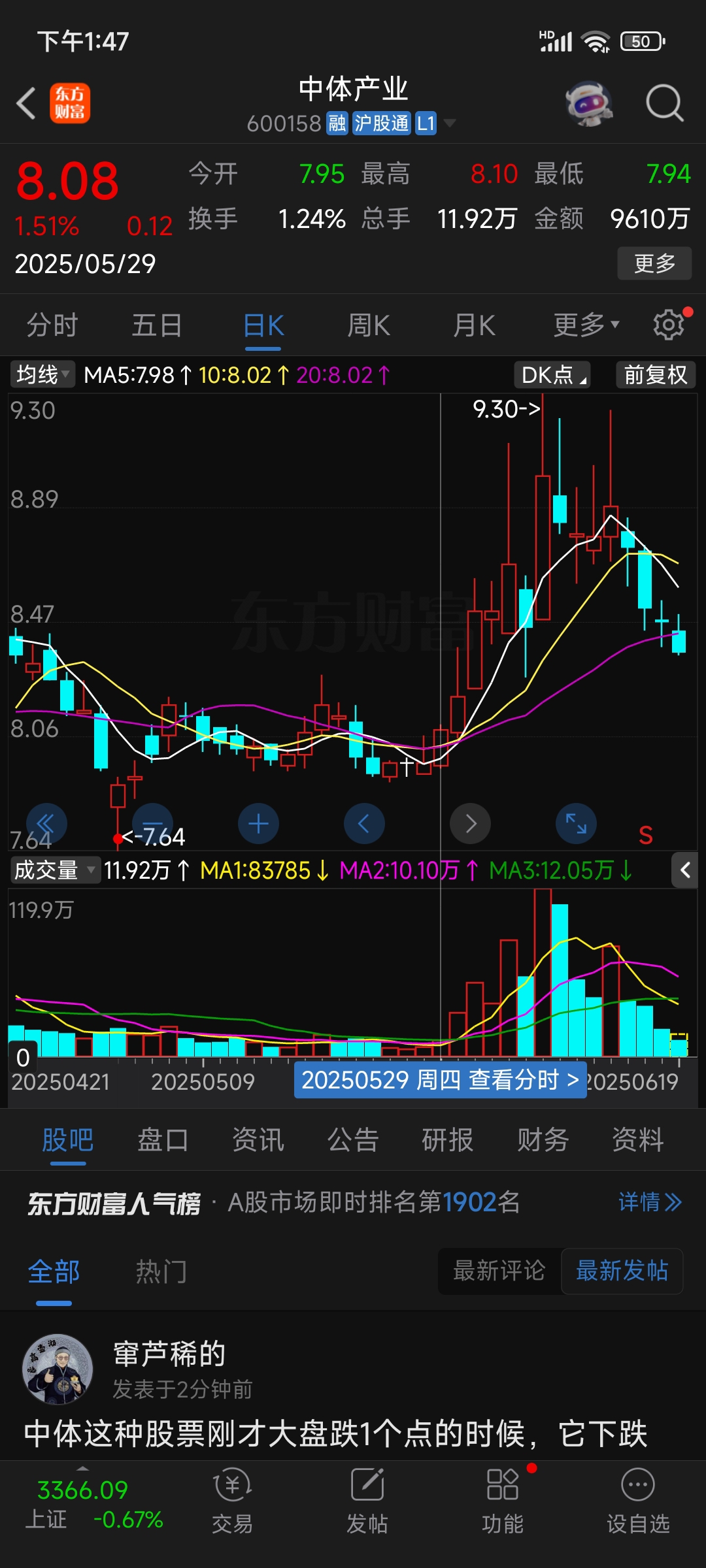Move crosshair right one day

click(470, 823)
